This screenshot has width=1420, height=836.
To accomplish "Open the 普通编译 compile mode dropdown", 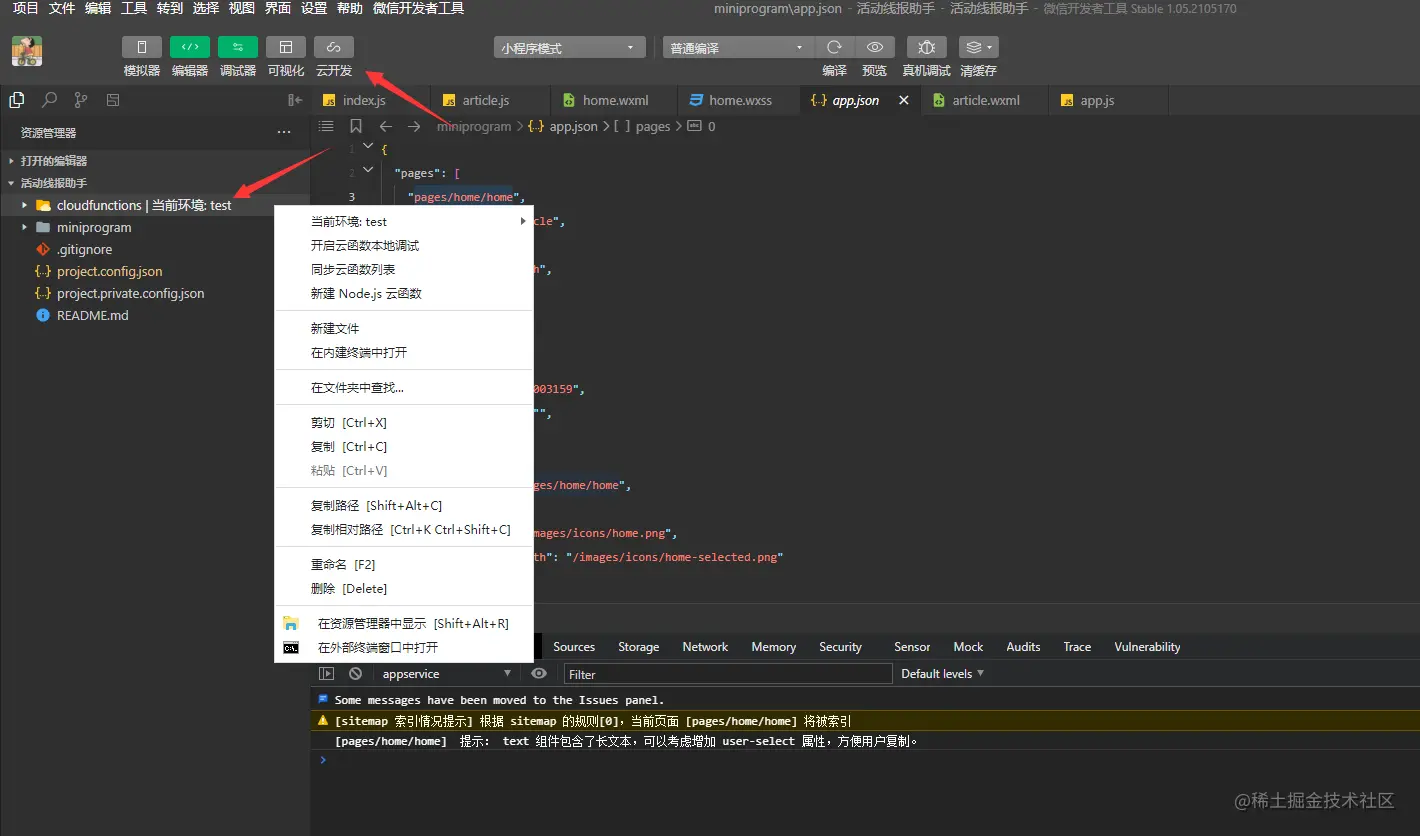I will click(739, 48).
